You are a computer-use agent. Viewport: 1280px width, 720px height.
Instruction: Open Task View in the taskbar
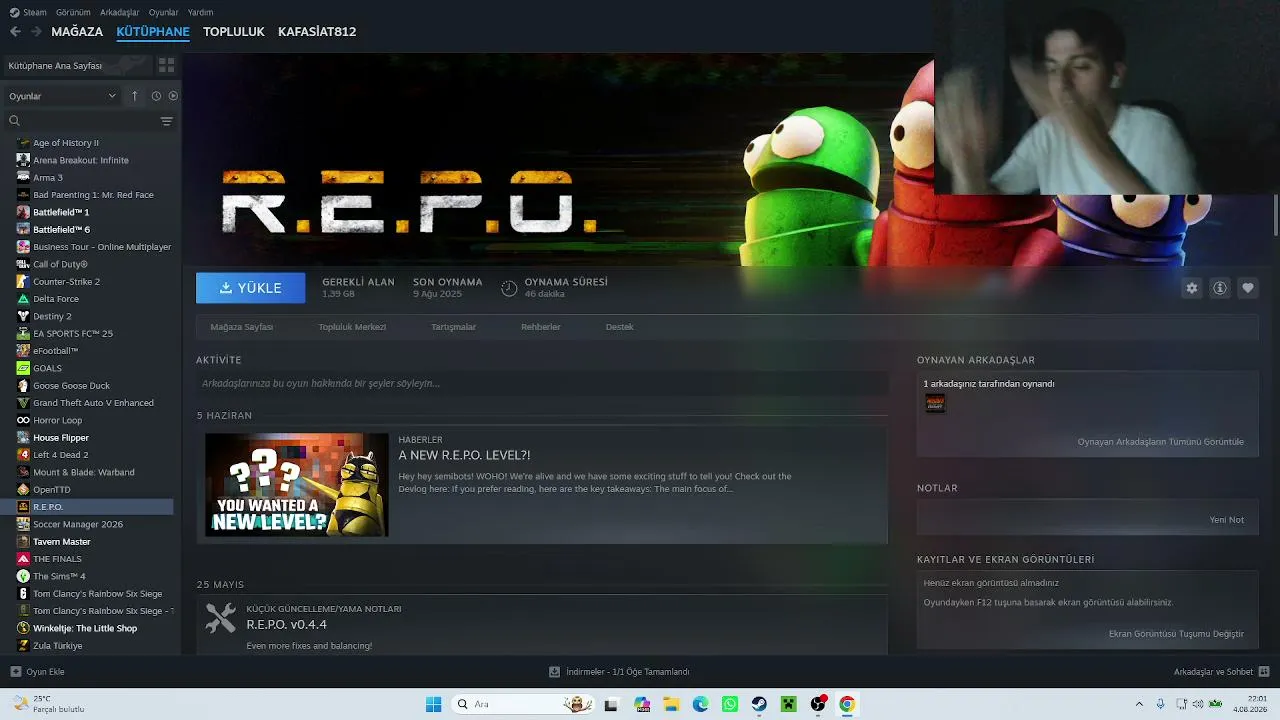[x=611, y=704]
